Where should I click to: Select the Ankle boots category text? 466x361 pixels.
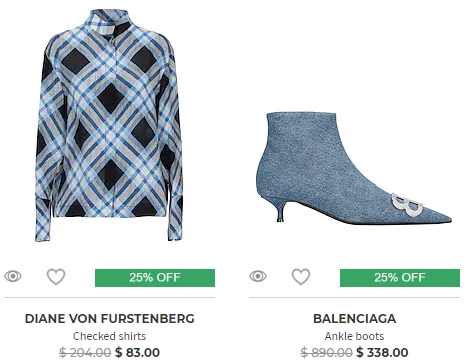[355, 336]
